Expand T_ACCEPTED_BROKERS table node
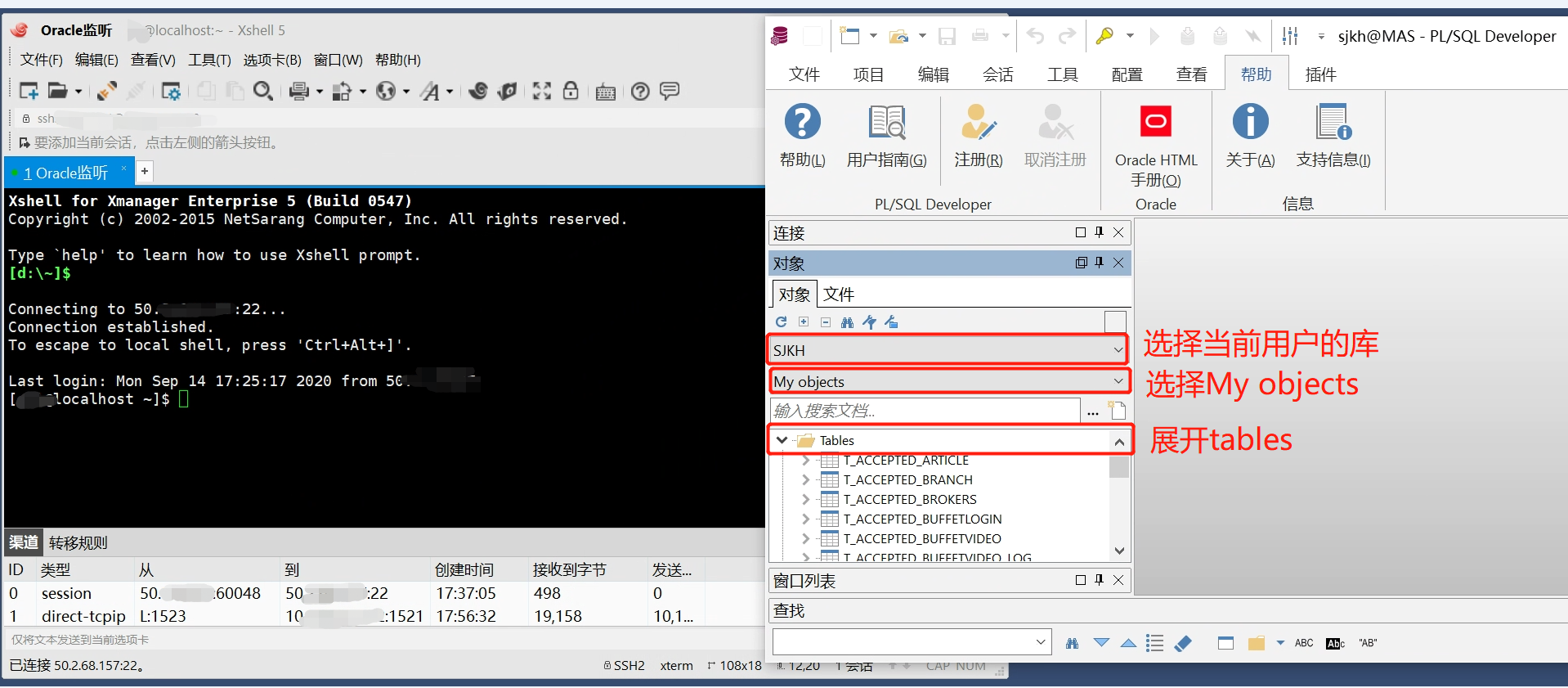Viewport: 1568px width, 688px height. pos(806,499)
